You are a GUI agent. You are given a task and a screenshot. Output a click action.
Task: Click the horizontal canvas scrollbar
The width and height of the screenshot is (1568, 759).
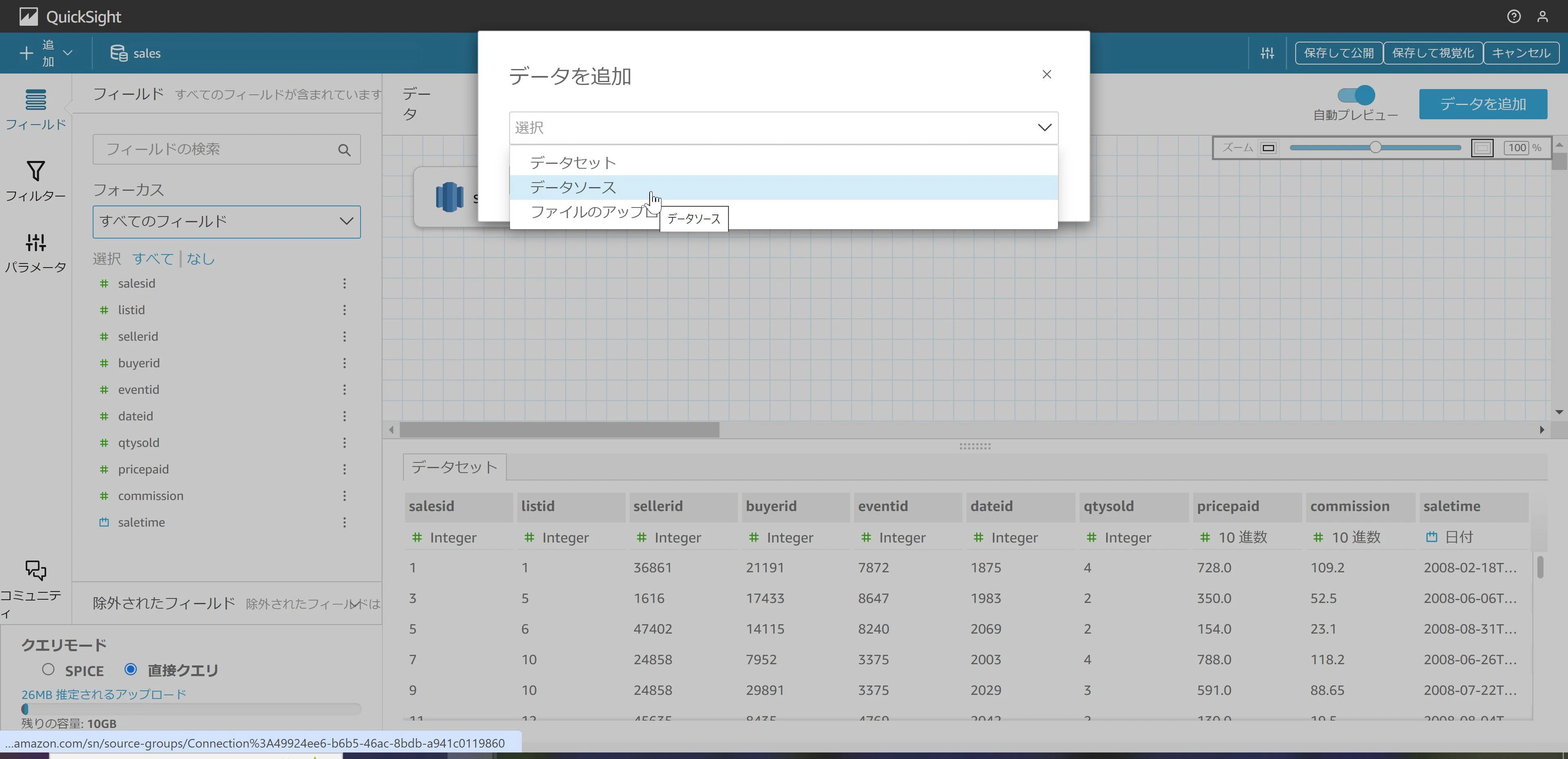[559, 430]
